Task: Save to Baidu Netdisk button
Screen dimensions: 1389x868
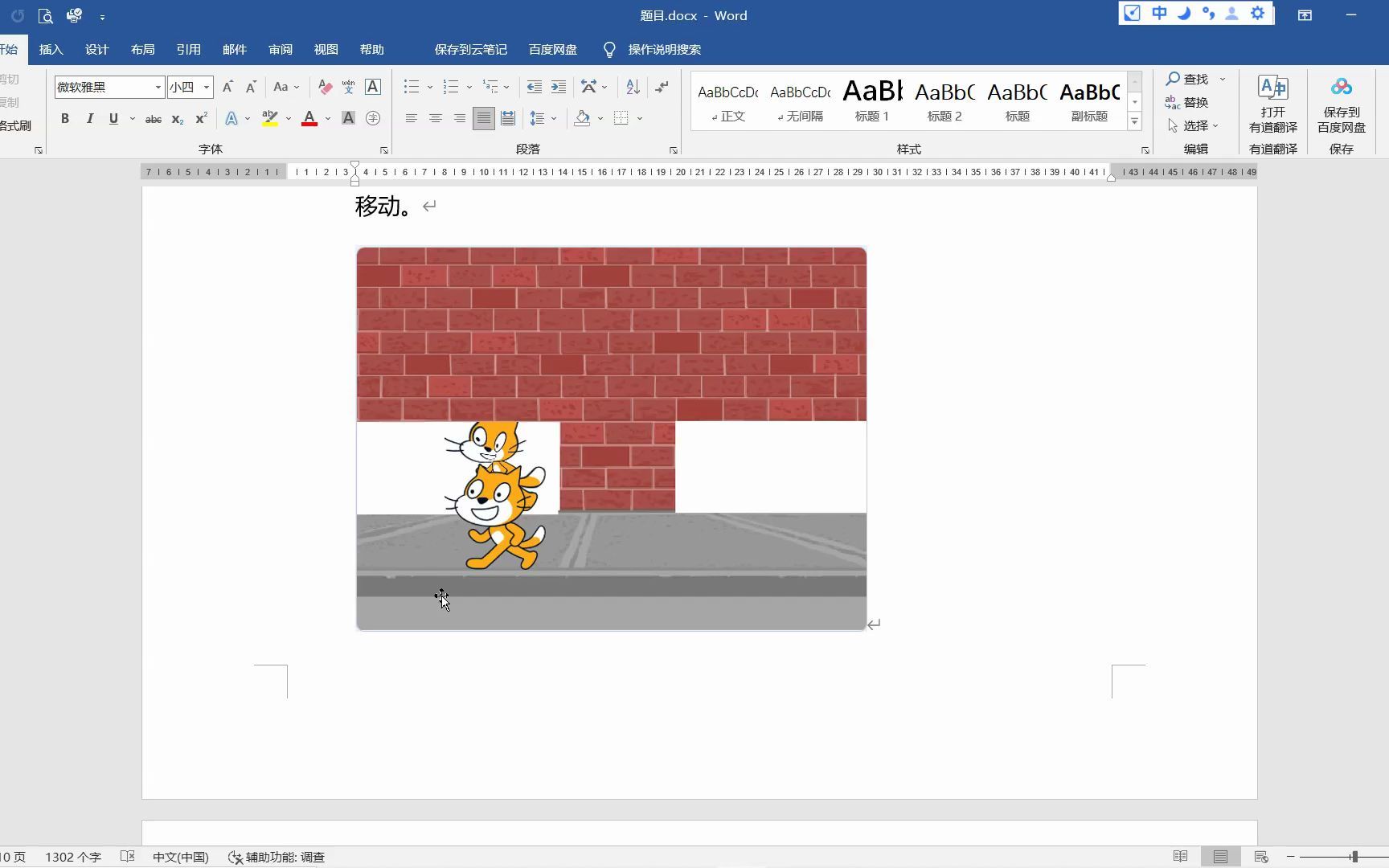Action: 1341,104
